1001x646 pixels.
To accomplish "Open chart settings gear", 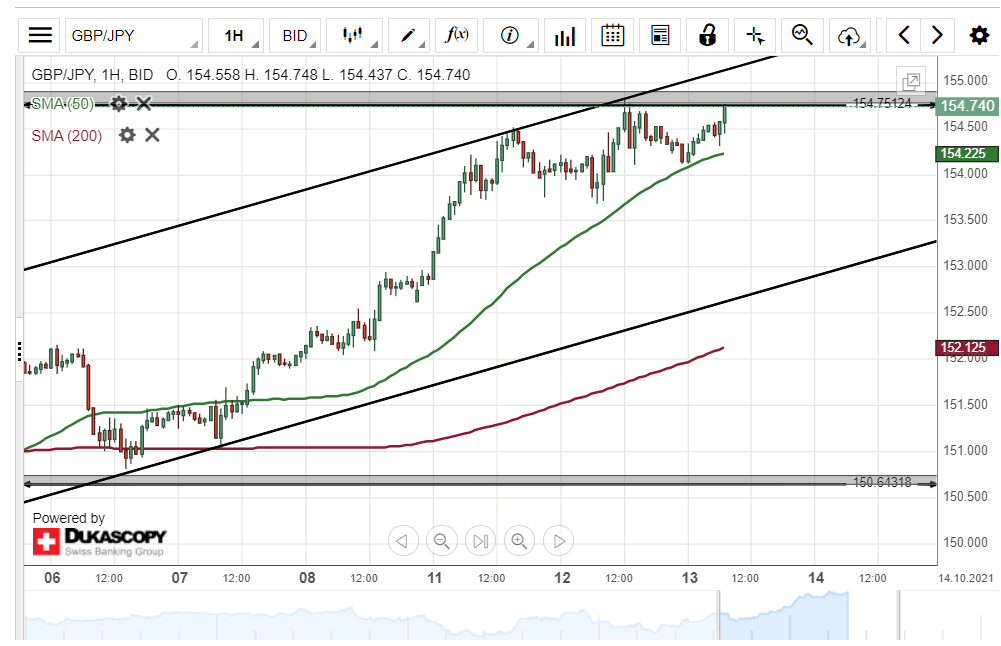I will pyautogui.click(x=979, y=36).
